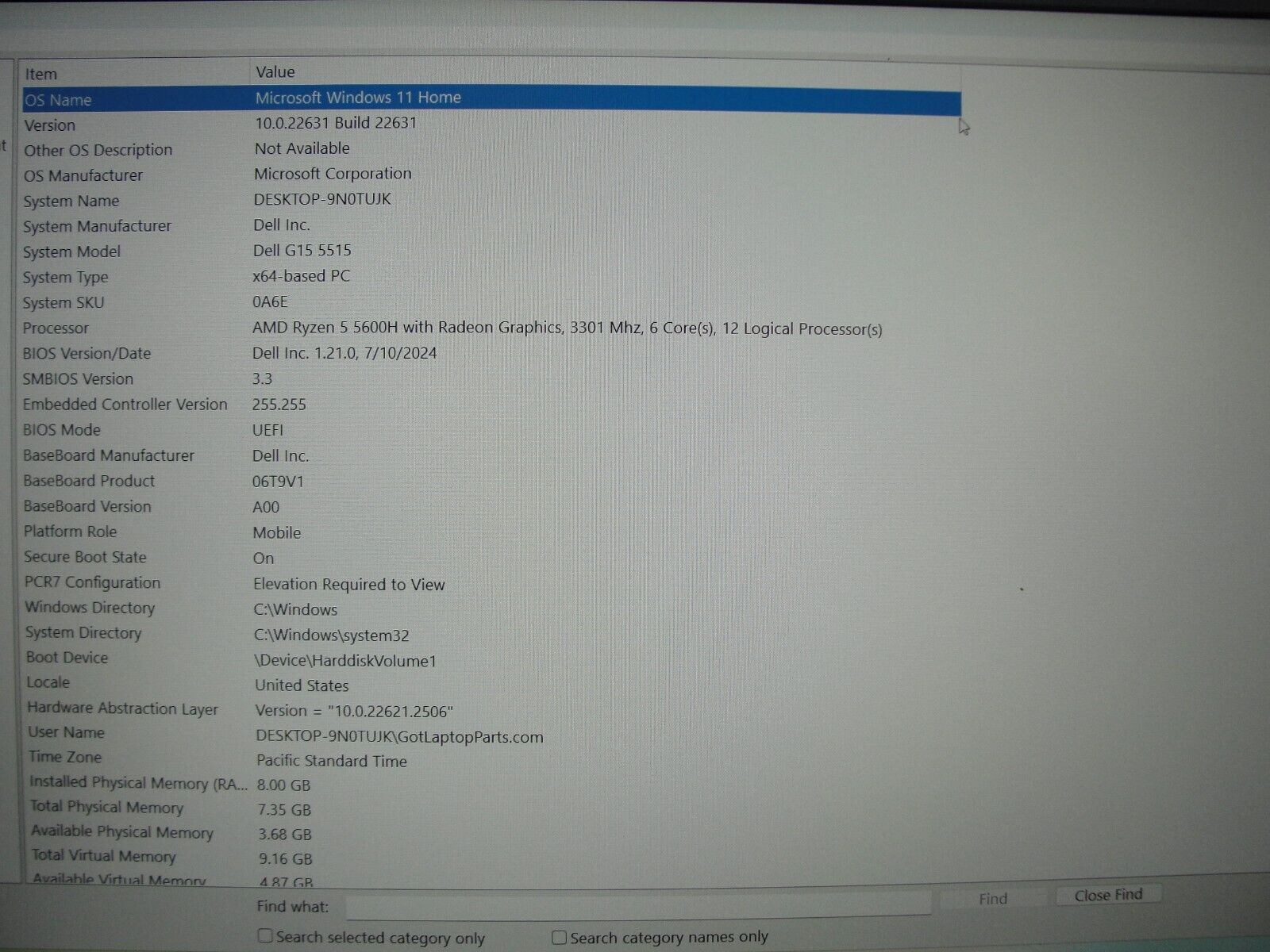Screen dimensions: 1270x952
Task: Click the value Dell Inc. 1.21.0, 7/10/2024
Action: point(344,353)
